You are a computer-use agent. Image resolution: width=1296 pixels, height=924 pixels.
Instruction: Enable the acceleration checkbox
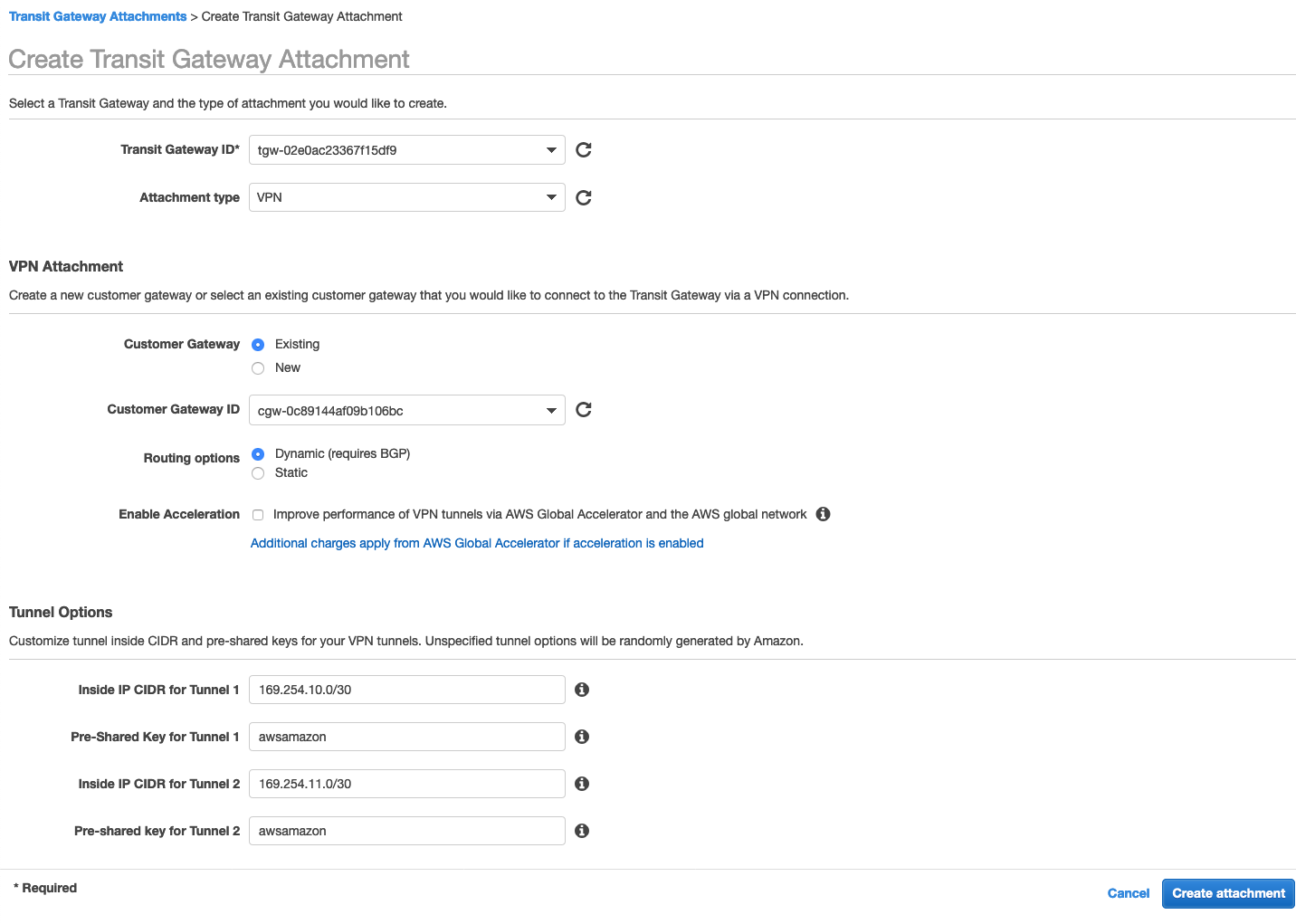tap(258, 515)
